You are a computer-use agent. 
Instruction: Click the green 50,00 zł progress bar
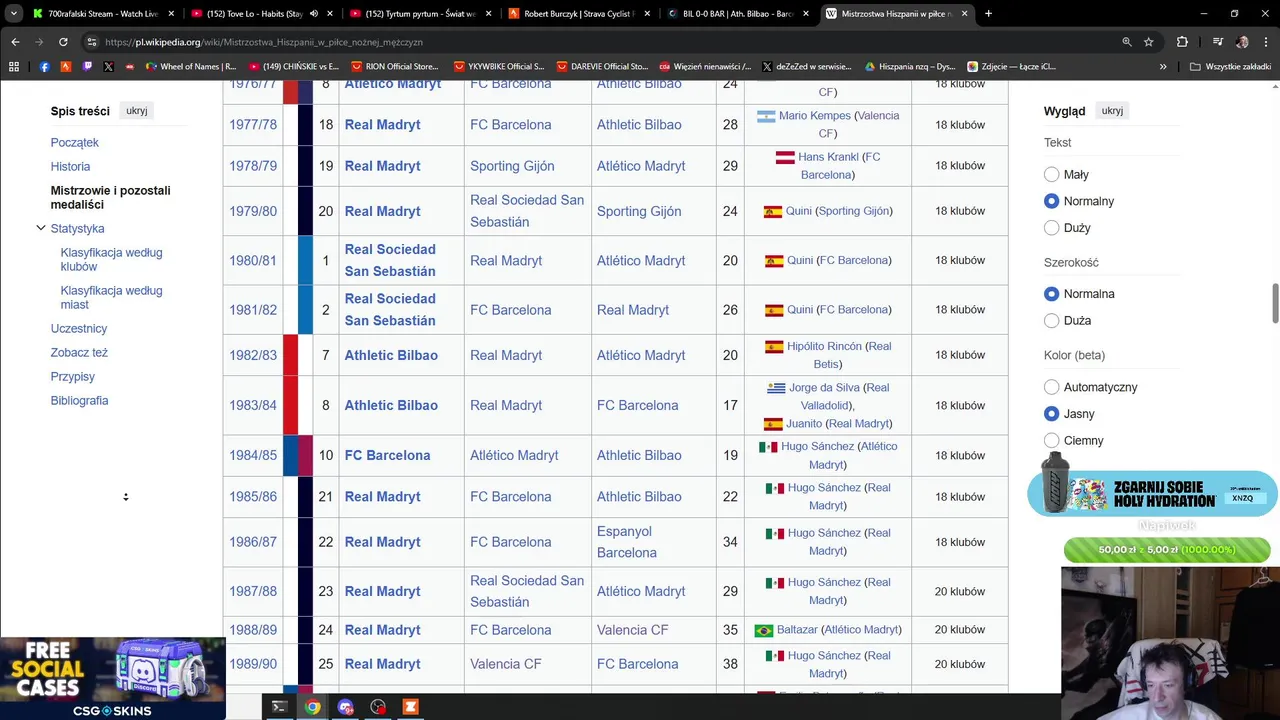pyautogui.click(x=1167, y=550)
